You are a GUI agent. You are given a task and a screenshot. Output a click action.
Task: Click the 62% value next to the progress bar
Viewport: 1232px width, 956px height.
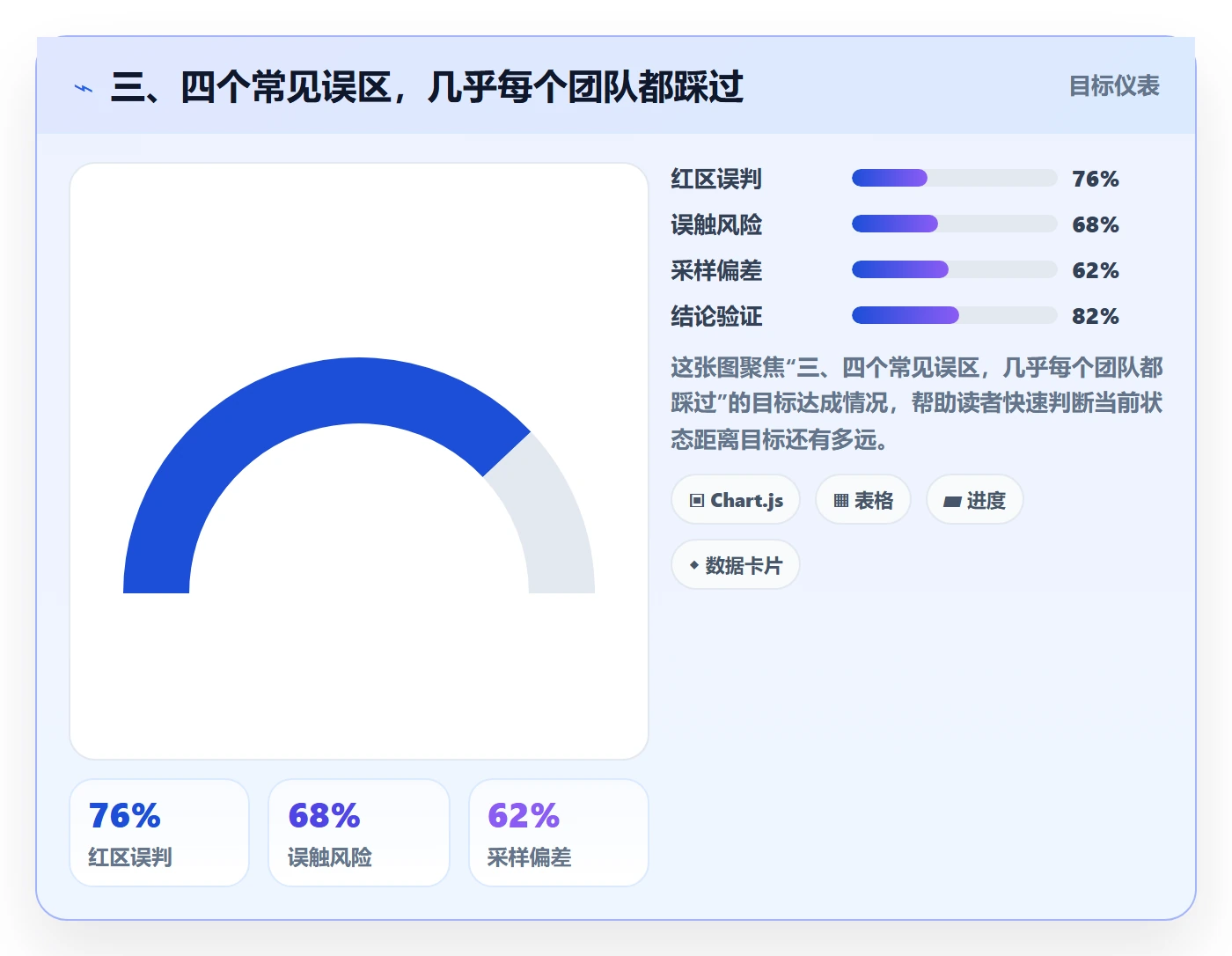(1096, 270)
